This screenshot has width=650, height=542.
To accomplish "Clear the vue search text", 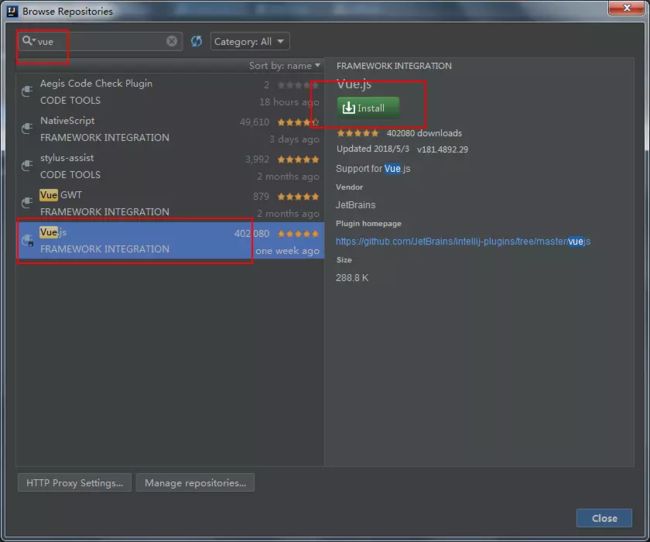I will tap(172, 41).
